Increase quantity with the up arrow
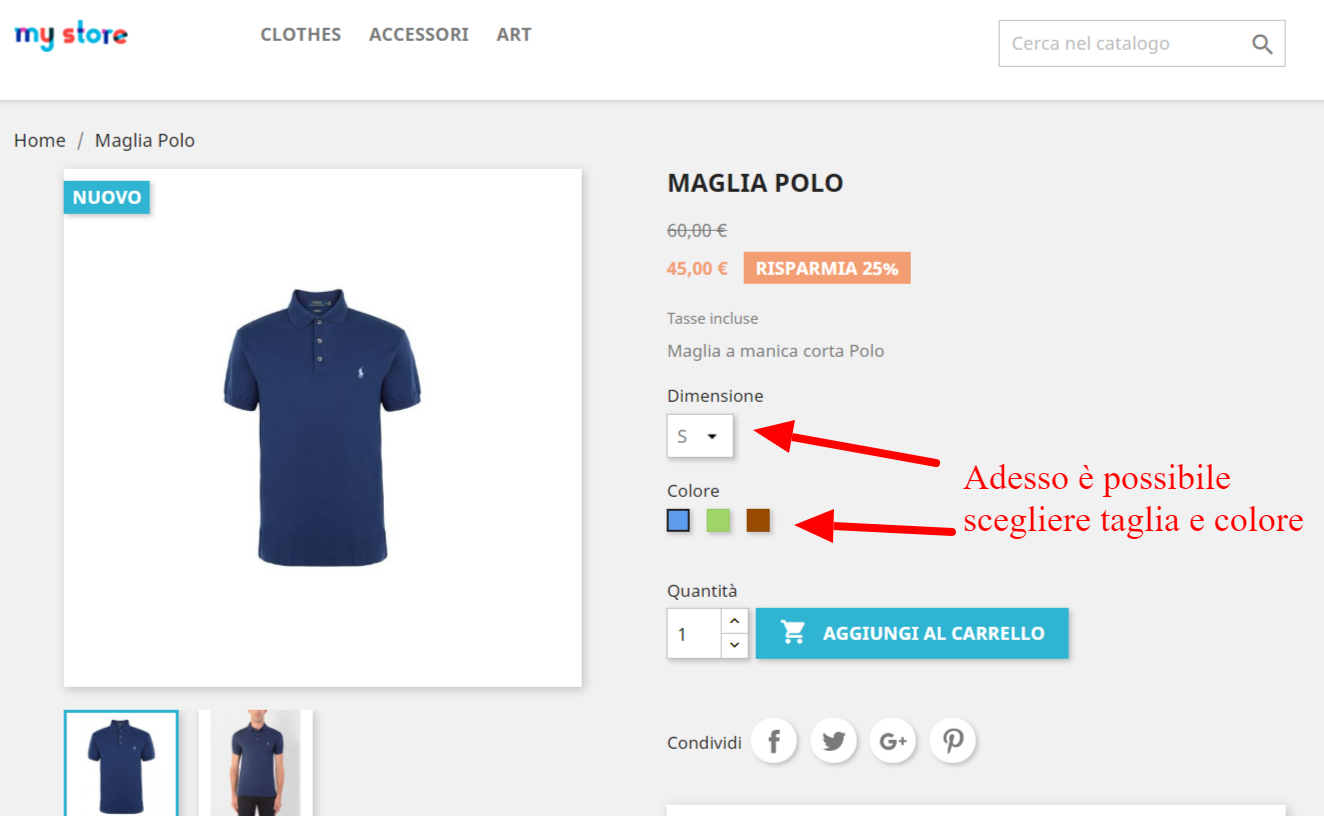 pos(735,620)
